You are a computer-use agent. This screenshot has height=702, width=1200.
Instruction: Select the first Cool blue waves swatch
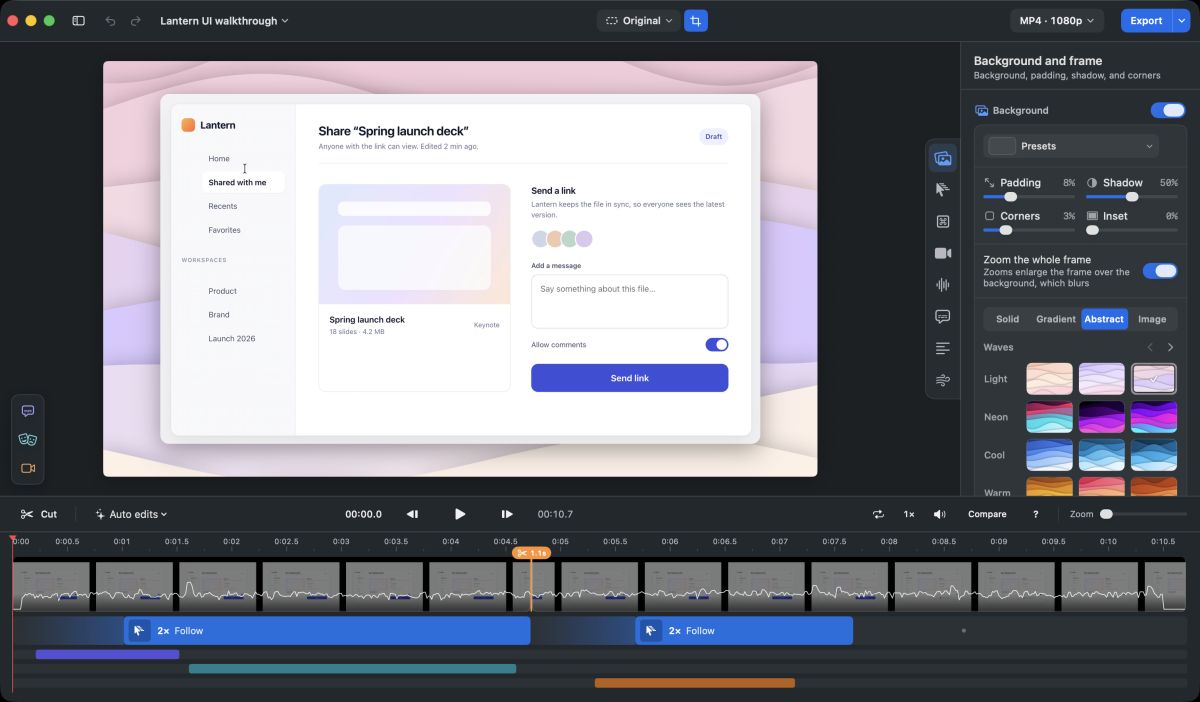pyautogui.click(x=1049, y=455)
